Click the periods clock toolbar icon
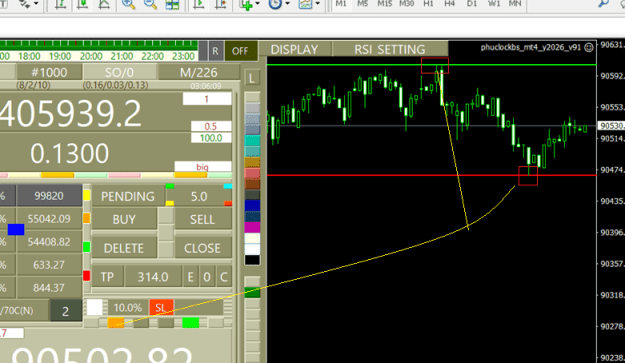The width and height of the screenshot is (625, 363). tap(275, 4)
